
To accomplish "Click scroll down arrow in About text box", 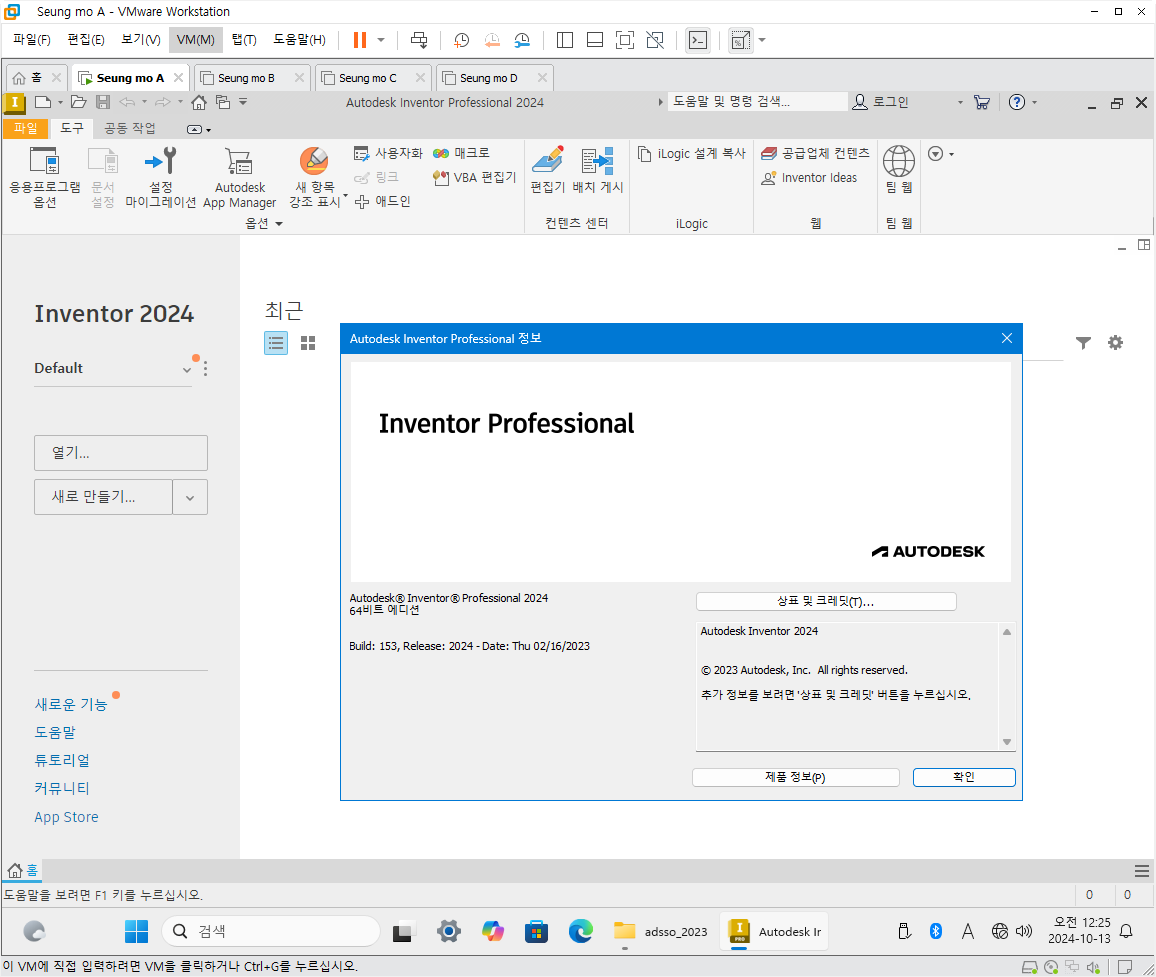I will point(1006,742).
